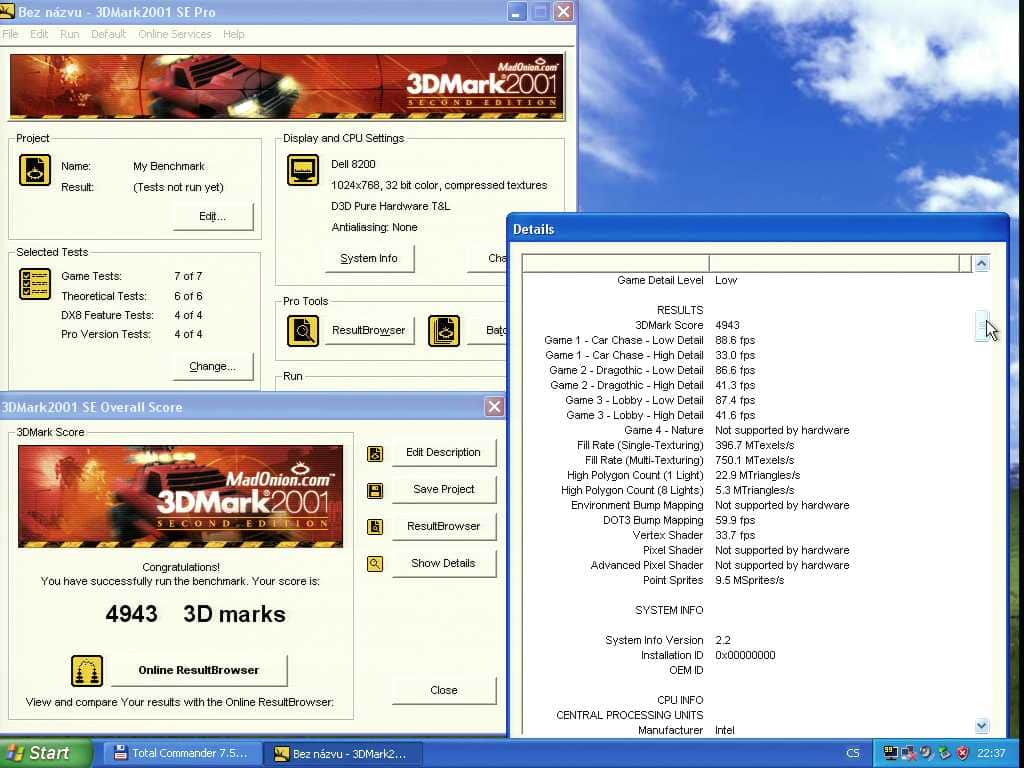
Task: Click the red security shield tray icon
Action: (x=963, y=753)
